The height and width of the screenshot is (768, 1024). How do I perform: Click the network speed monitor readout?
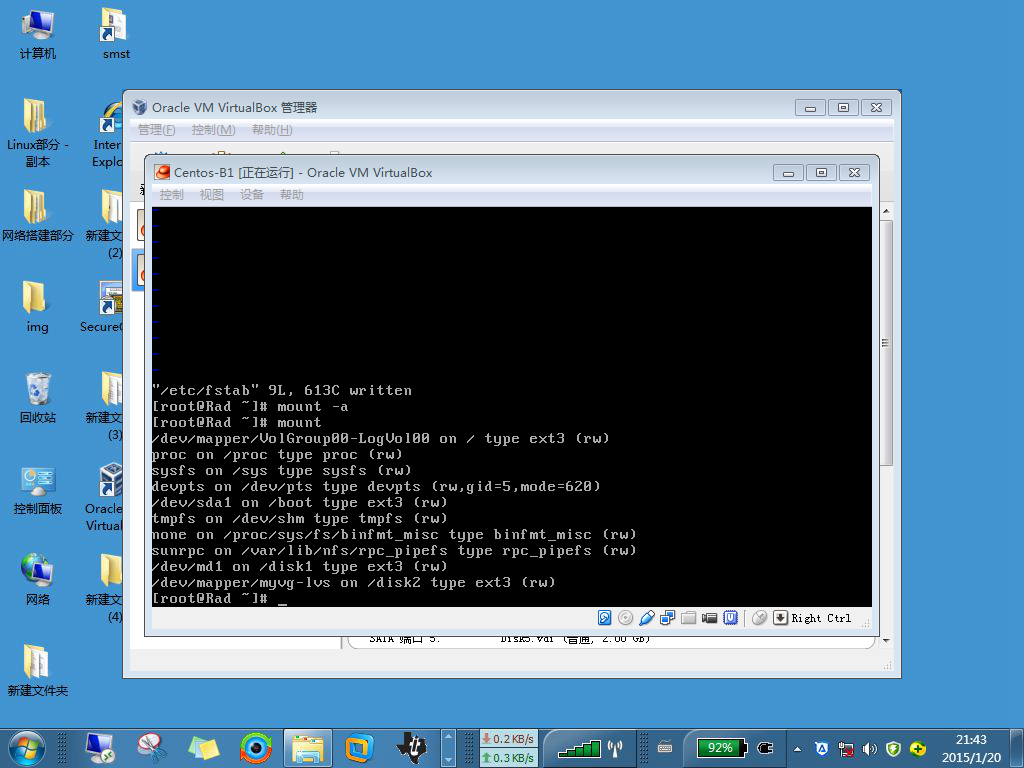pos(508,748)
